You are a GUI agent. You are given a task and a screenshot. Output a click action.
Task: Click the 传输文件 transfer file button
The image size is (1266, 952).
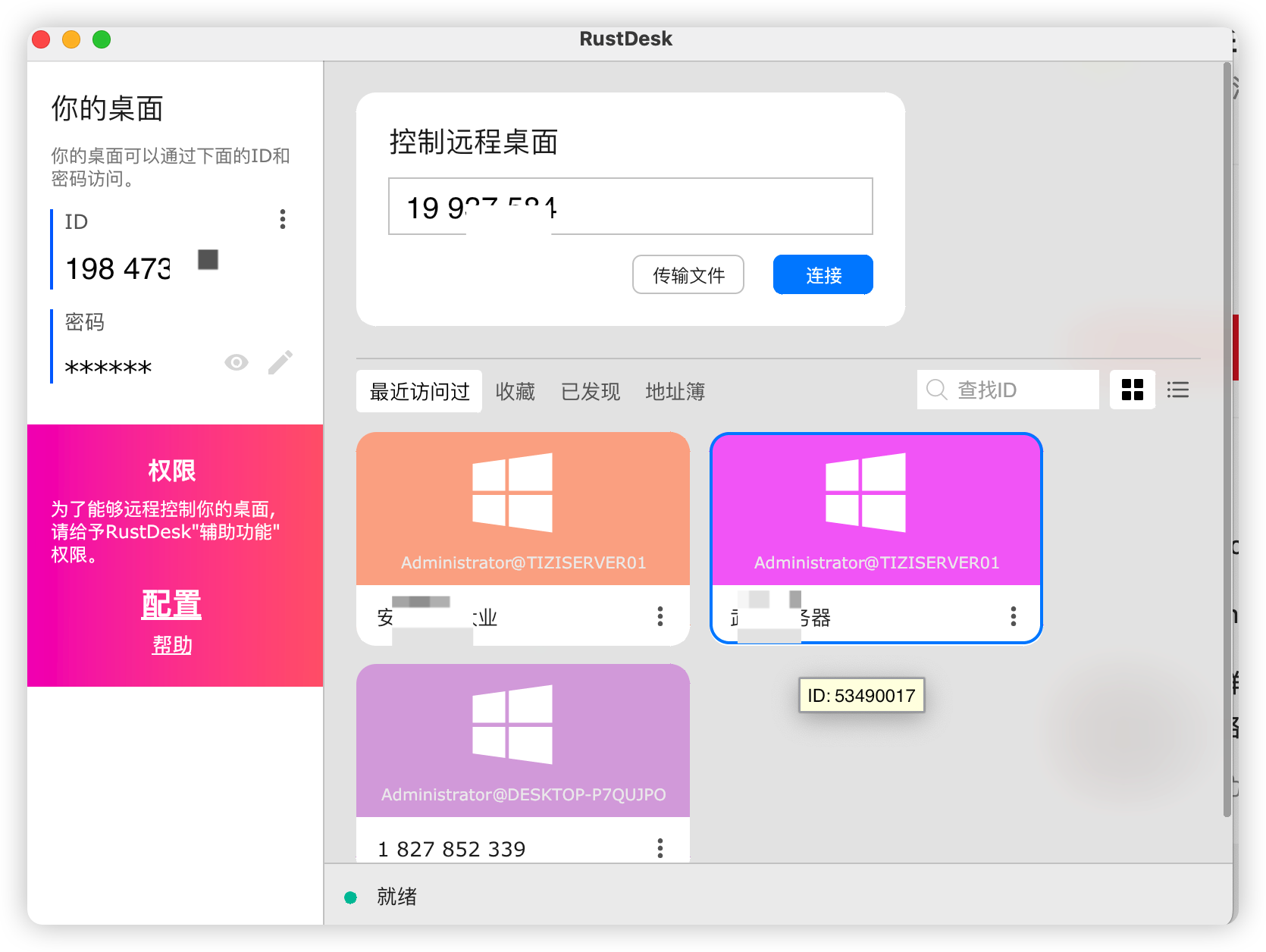click(688, 275)
